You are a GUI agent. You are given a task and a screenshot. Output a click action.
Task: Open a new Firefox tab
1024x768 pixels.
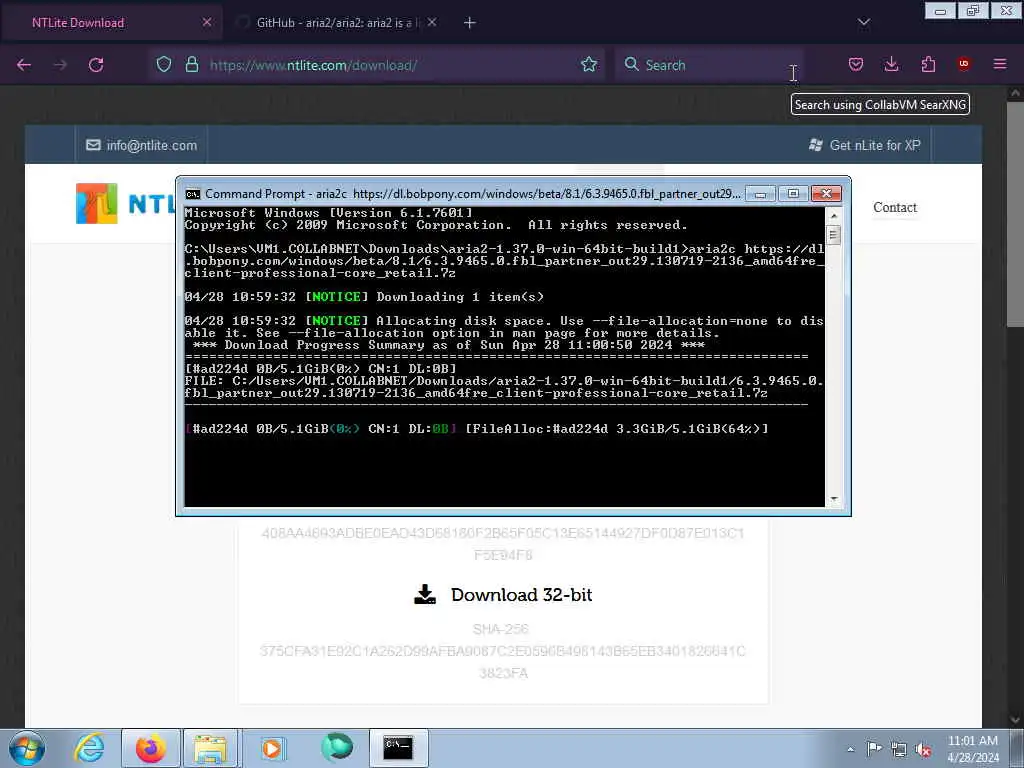pyautogui.click(x=470, y=23)
